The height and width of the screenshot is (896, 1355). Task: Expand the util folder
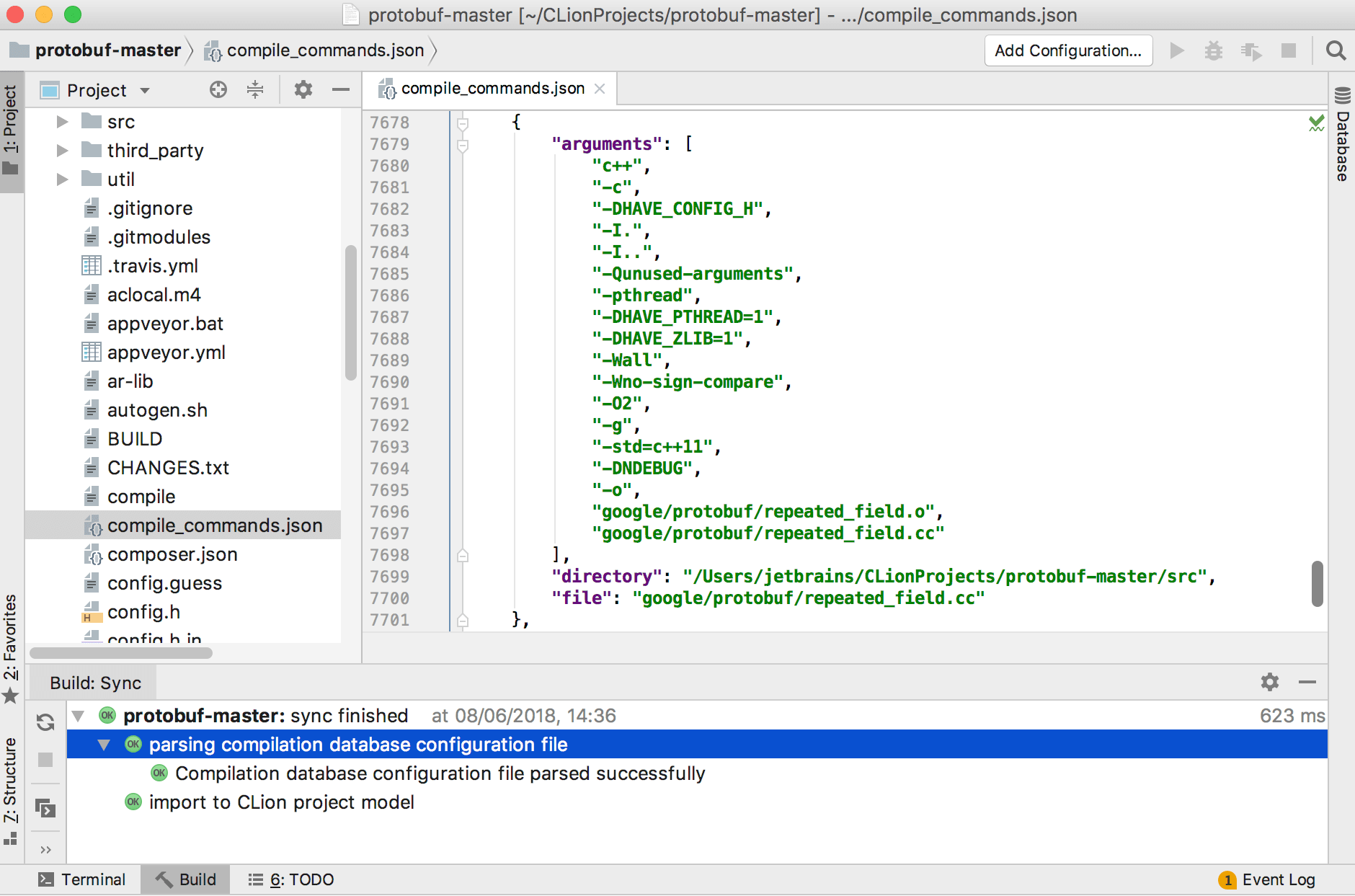pos(63,179)
